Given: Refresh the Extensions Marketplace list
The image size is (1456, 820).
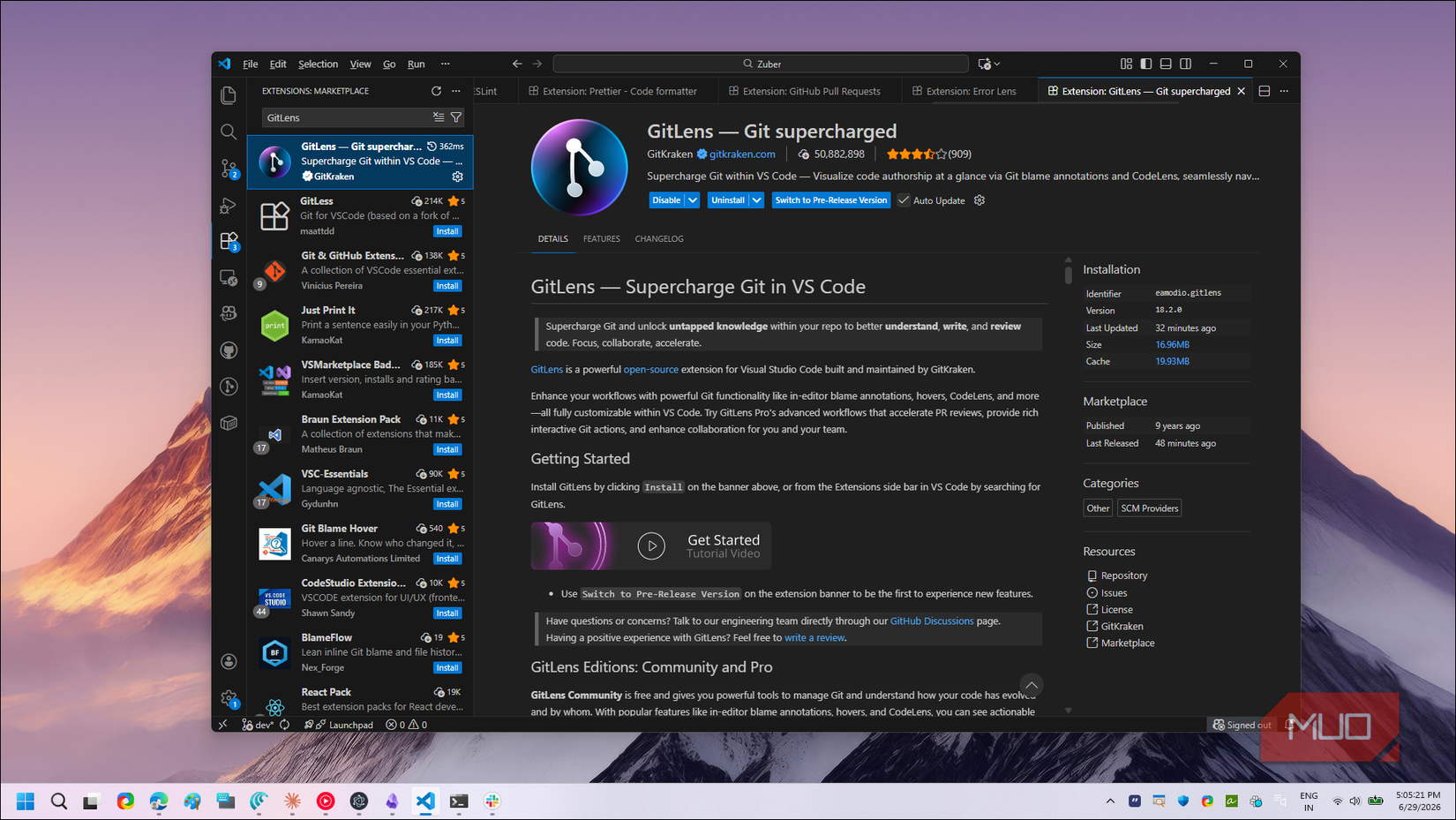Looking at the screenshot, I should (x=436, y=91).
